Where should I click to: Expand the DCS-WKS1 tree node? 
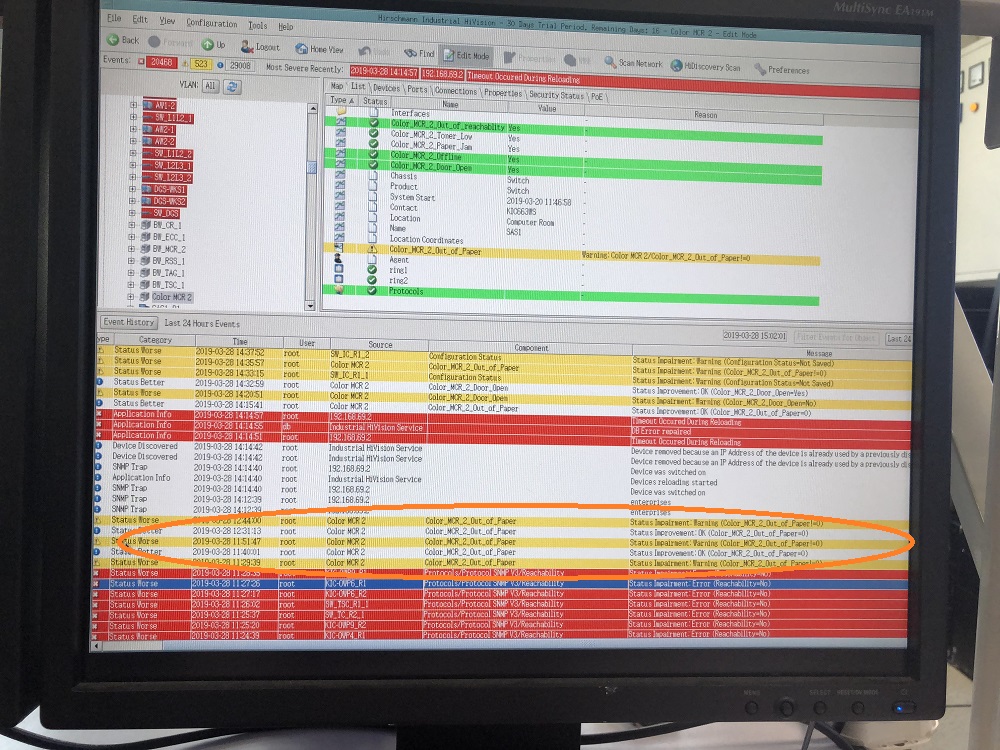tap(132, 189)
